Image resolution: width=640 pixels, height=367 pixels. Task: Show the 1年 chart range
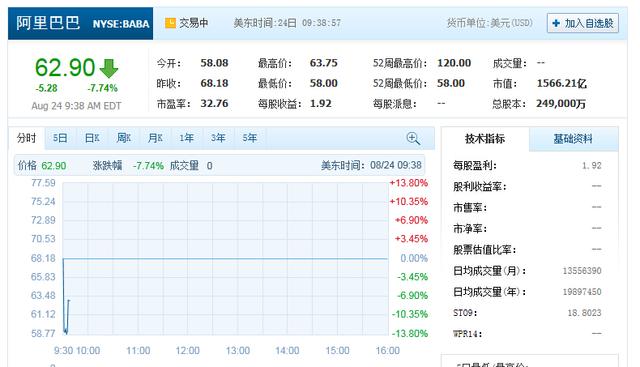(x=187, y=138)
